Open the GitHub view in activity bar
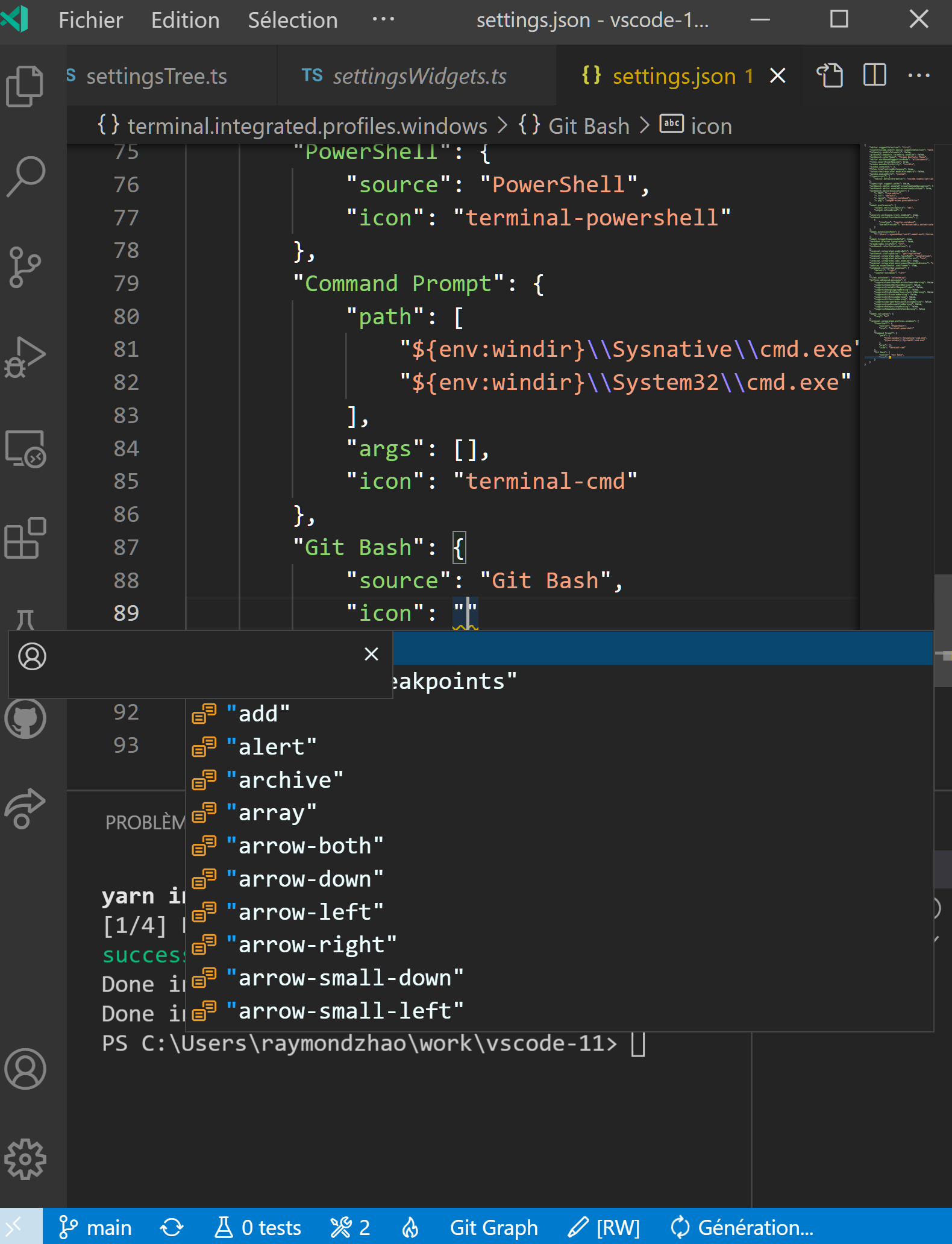 25,718
